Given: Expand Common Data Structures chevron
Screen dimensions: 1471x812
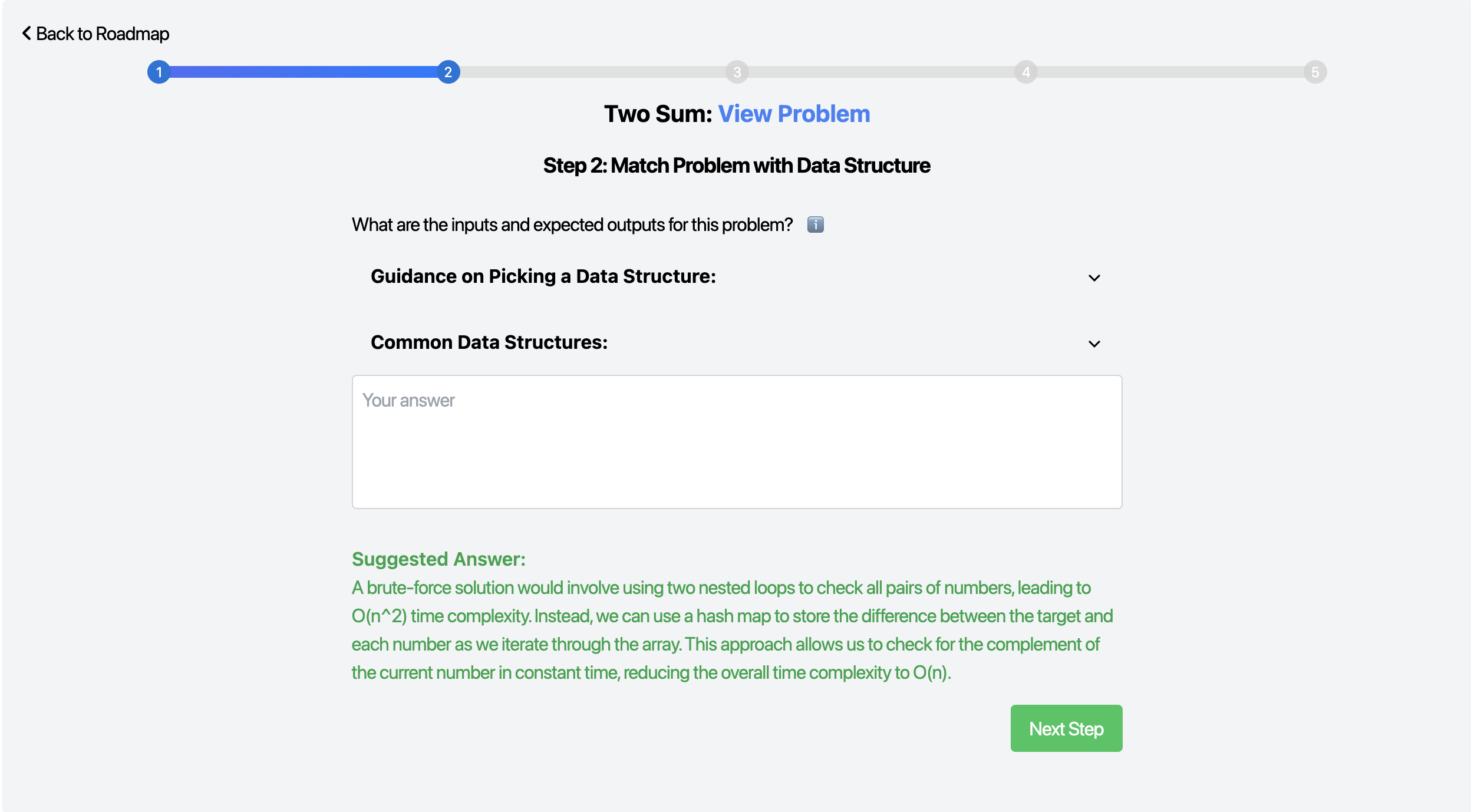Looking at the screenshot, I should point(1094,344).
